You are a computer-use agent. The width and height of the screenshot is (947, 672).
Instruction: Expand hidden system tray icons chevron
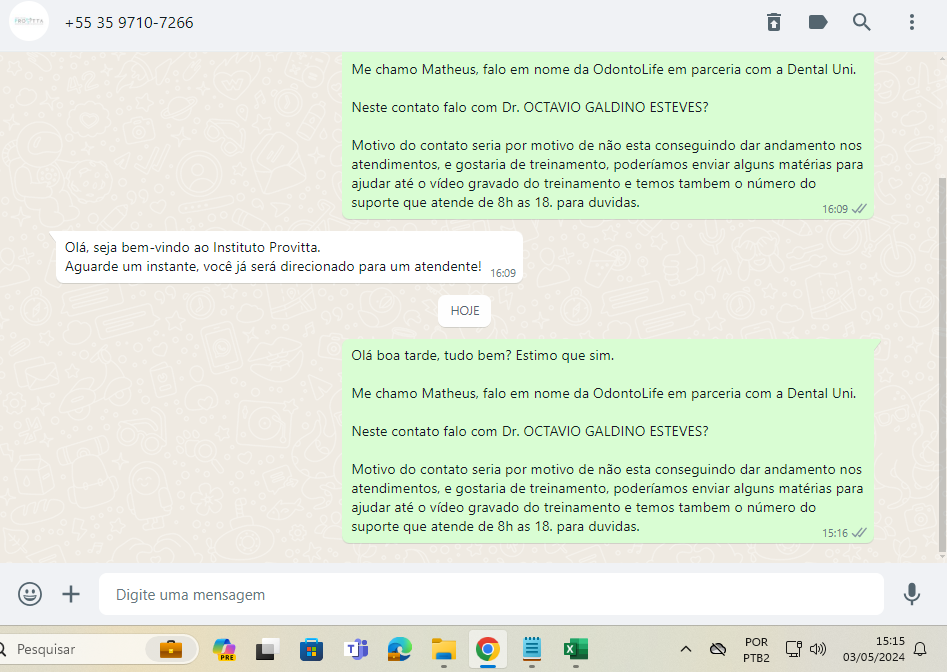click(x=685, y=649)
